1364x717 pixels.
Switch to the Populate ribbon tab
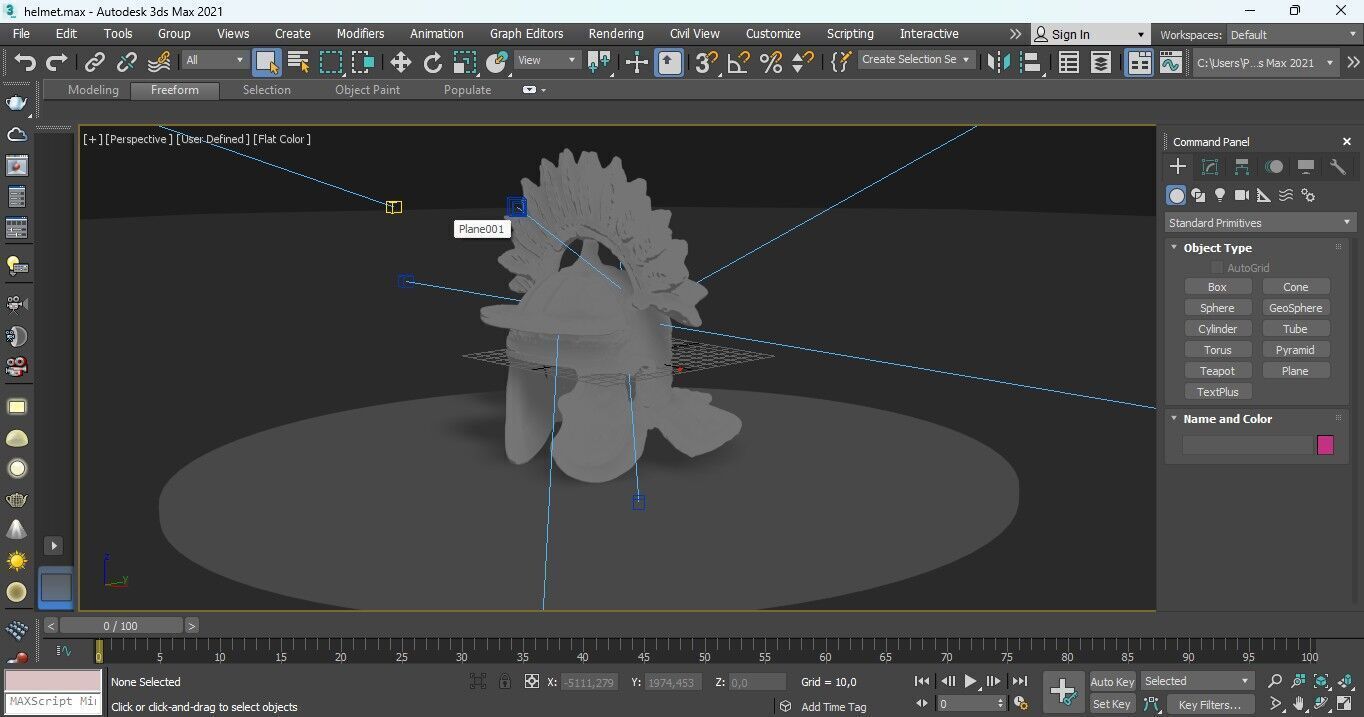pos(467,90)
